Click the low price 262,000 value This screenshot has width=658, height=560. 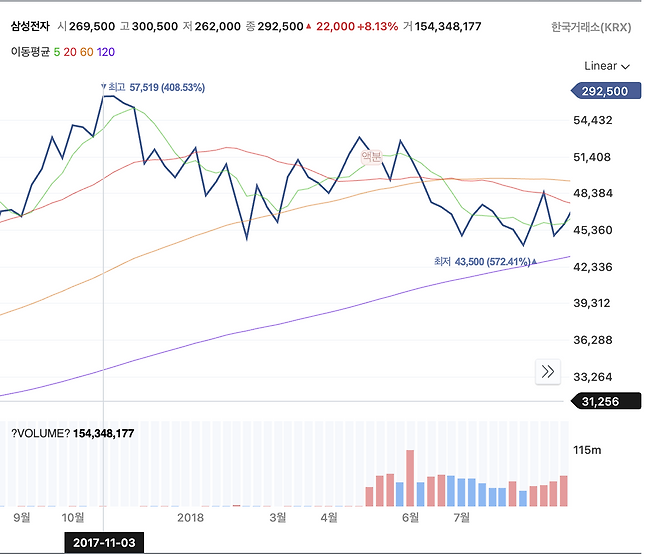(217, 26)
